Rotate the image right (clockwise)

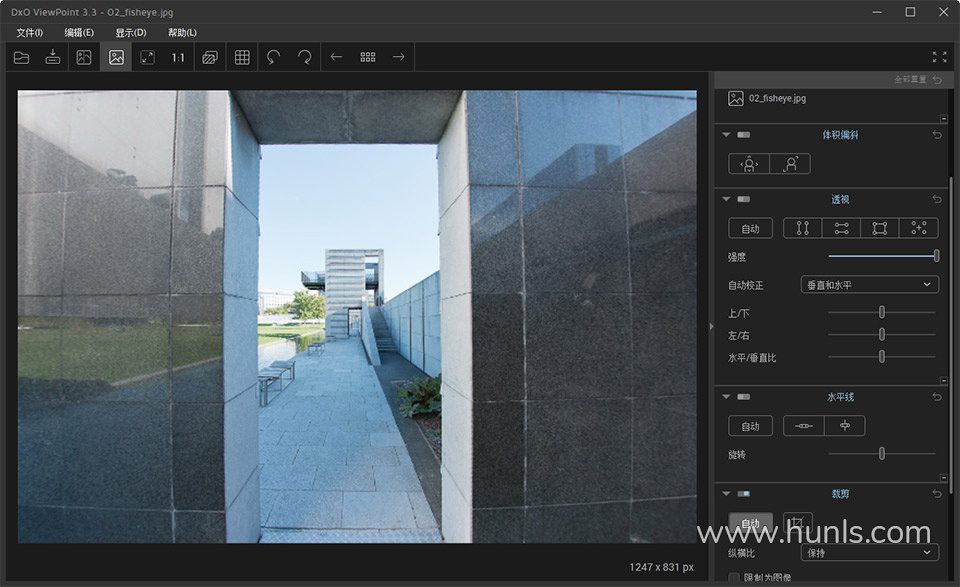pyautogui.click(x=304, y=57)
